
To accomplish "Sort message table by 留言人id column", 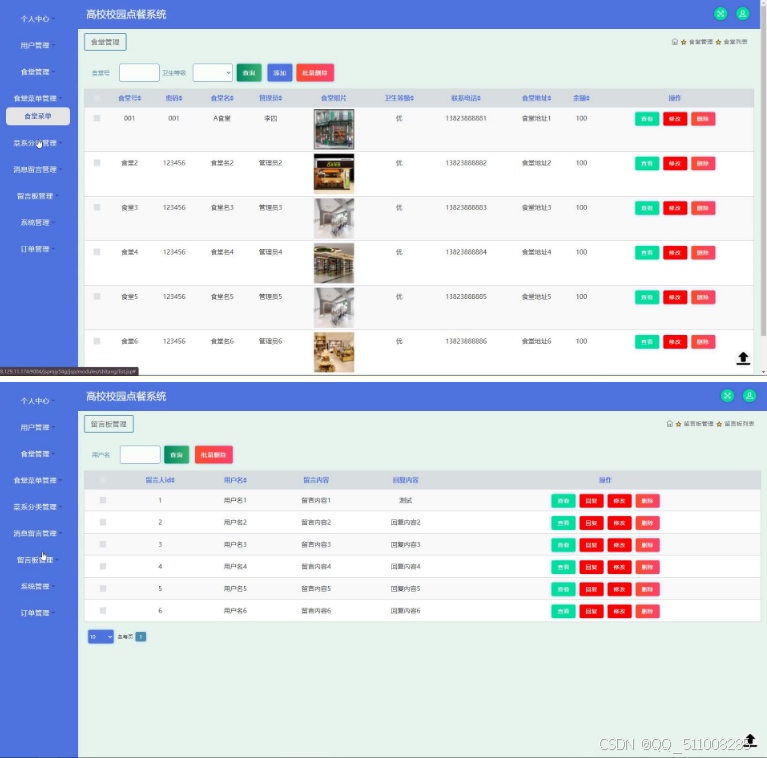I will [x=160, y=480].
